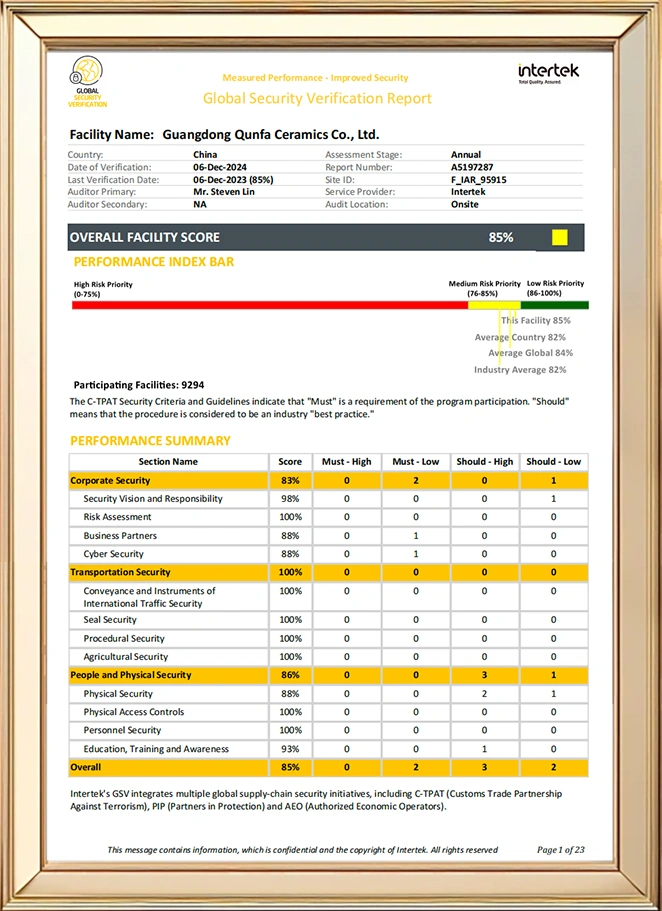
Task: Click the red High Risk bar segment
Action: coord(268,305)
